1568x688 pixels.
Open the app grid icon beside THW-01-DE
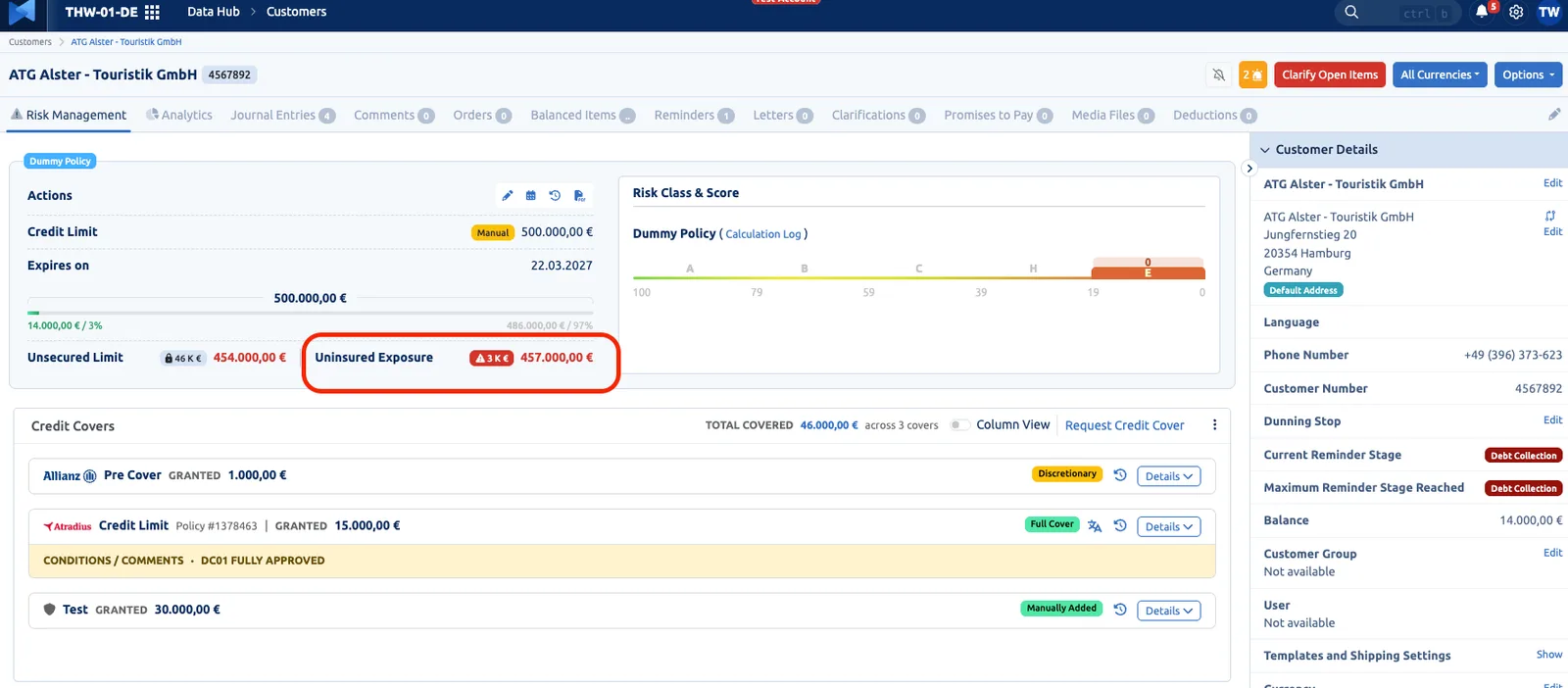point(152,12)
